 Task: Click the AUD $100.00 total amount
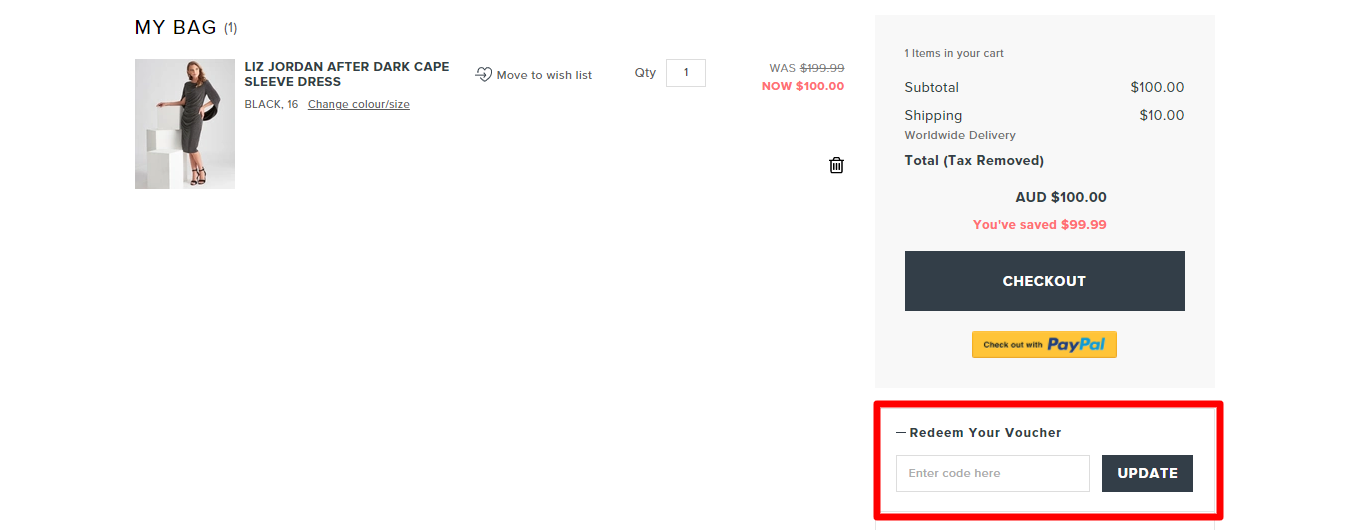[x=1061, y=197]
